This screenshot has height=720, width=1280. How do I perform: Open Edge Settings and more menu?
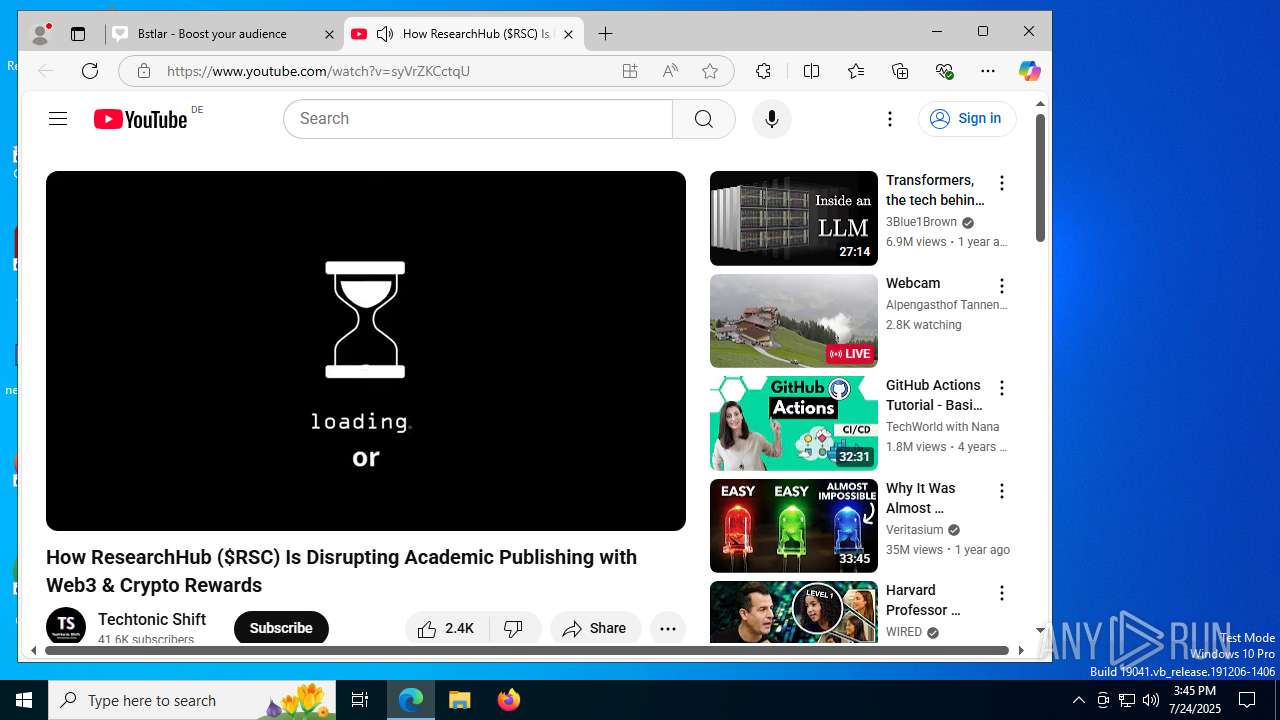pyautogui.click(x=988, y=71)
